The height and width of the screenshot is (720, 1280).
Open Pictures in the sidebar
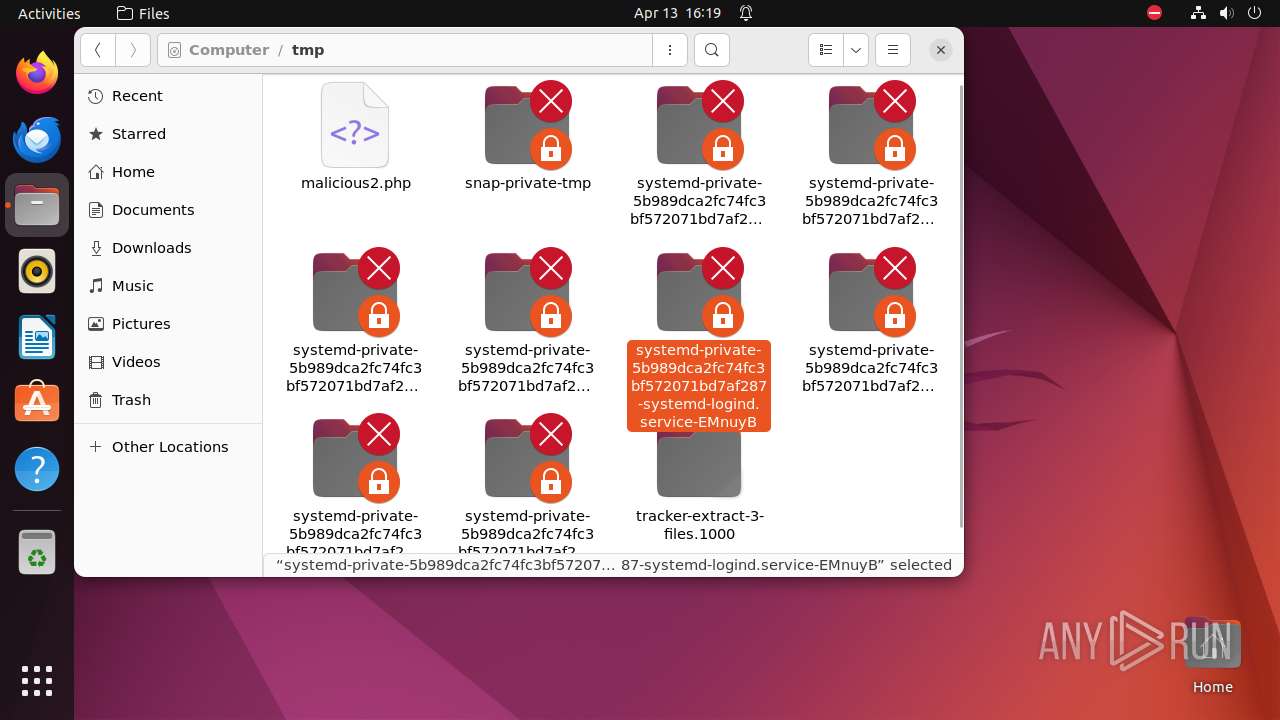[168, 324]
